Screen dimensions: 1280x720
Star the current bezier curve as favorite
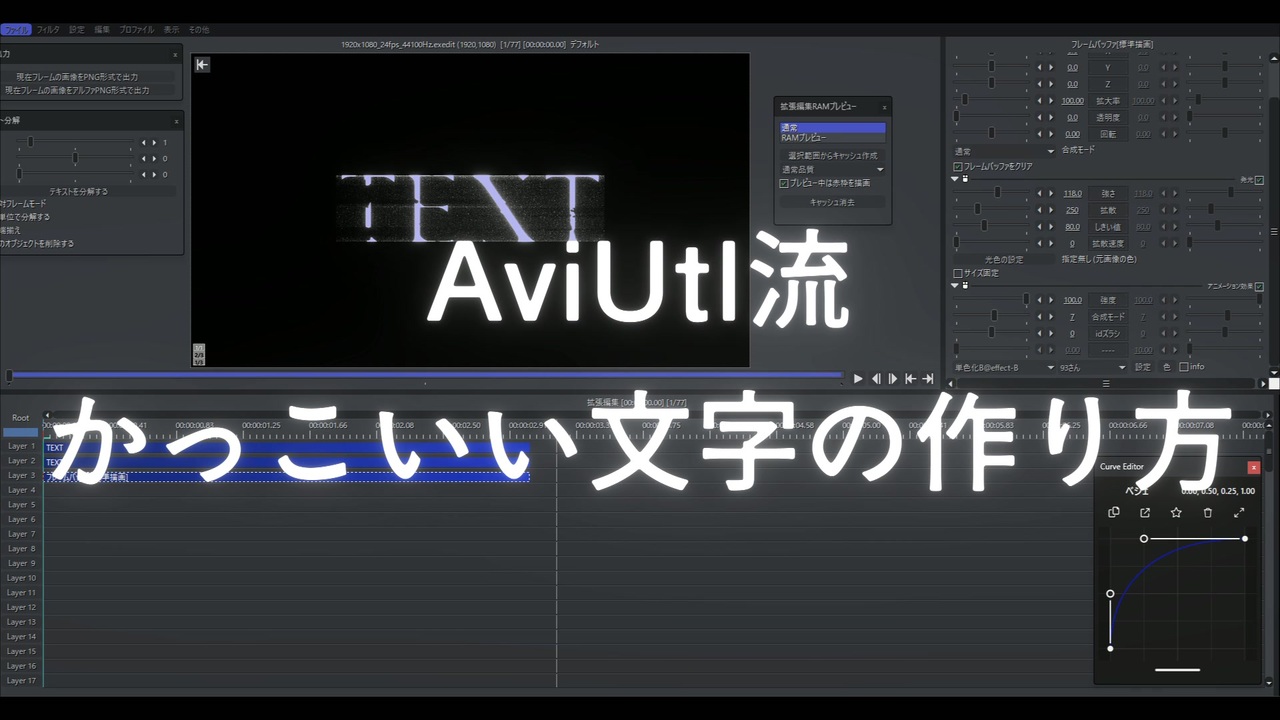[1176, 512]
